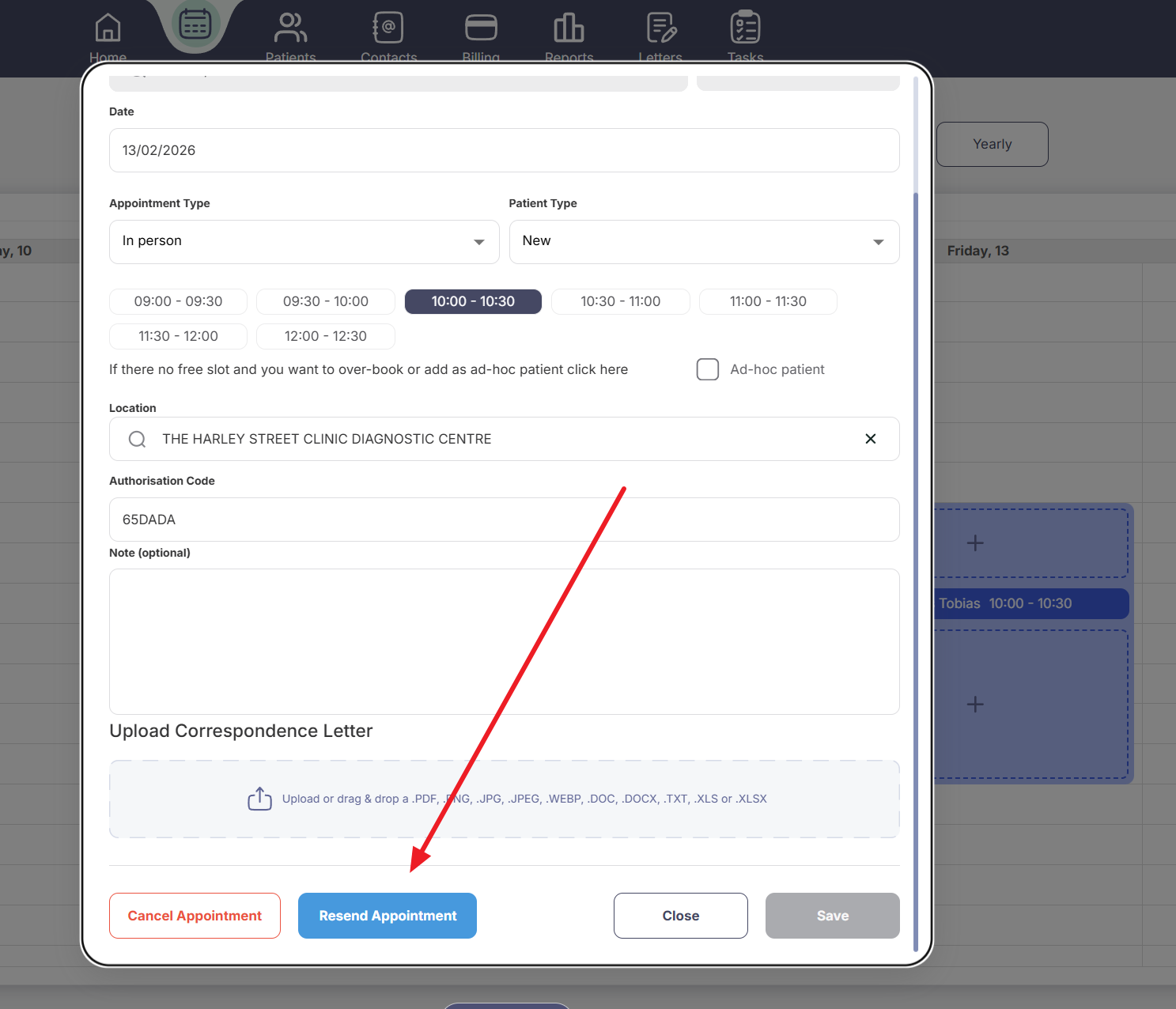Open the Letters icon

pyautogui.click(x=660, y=28)
